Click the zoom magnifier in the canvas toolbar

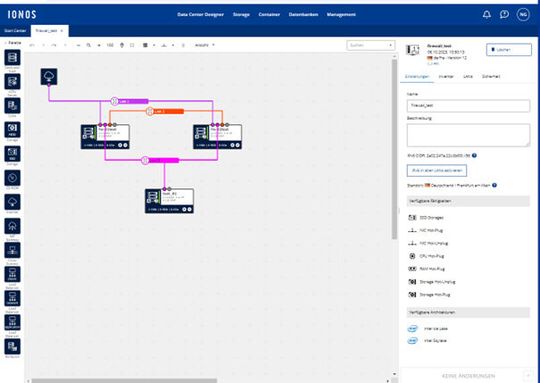[x=89, y=45]
